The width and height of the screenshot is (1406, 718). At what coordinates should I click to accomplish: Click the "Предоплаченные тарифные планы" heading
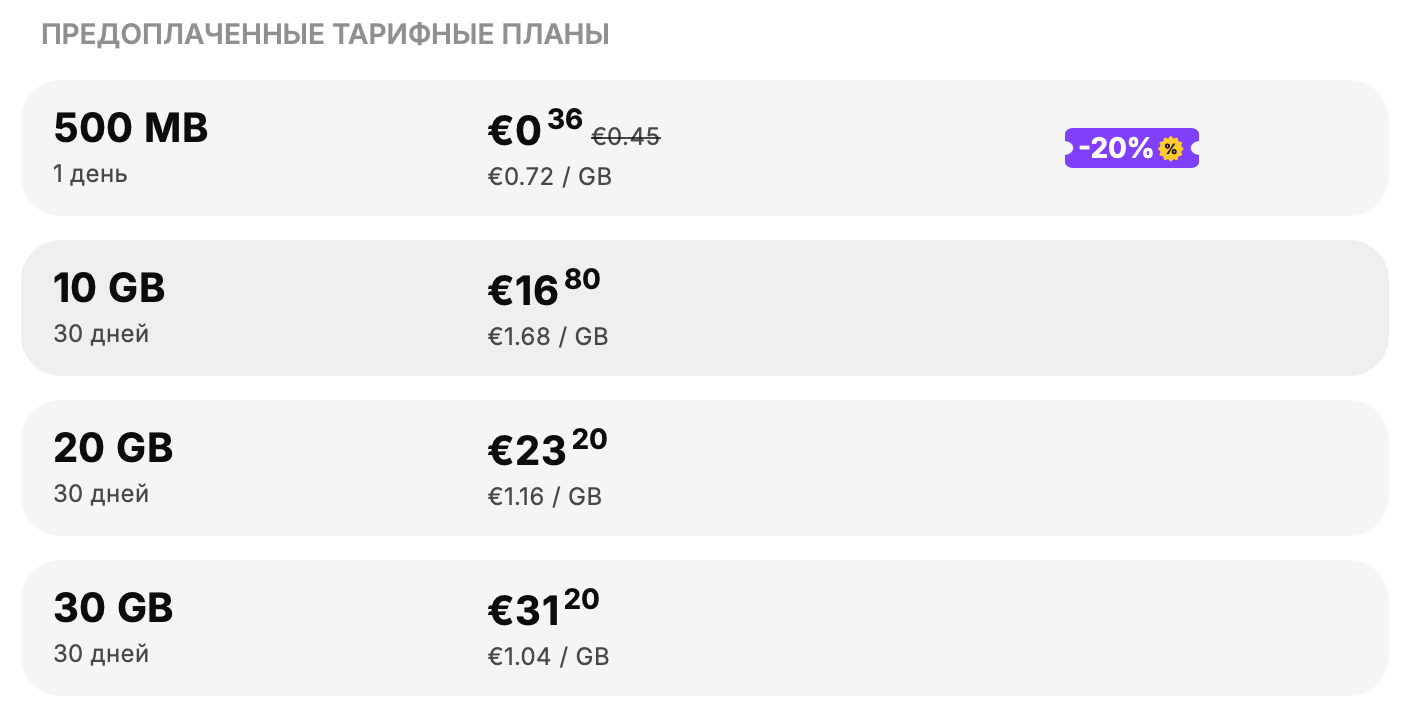coord(325,35)
